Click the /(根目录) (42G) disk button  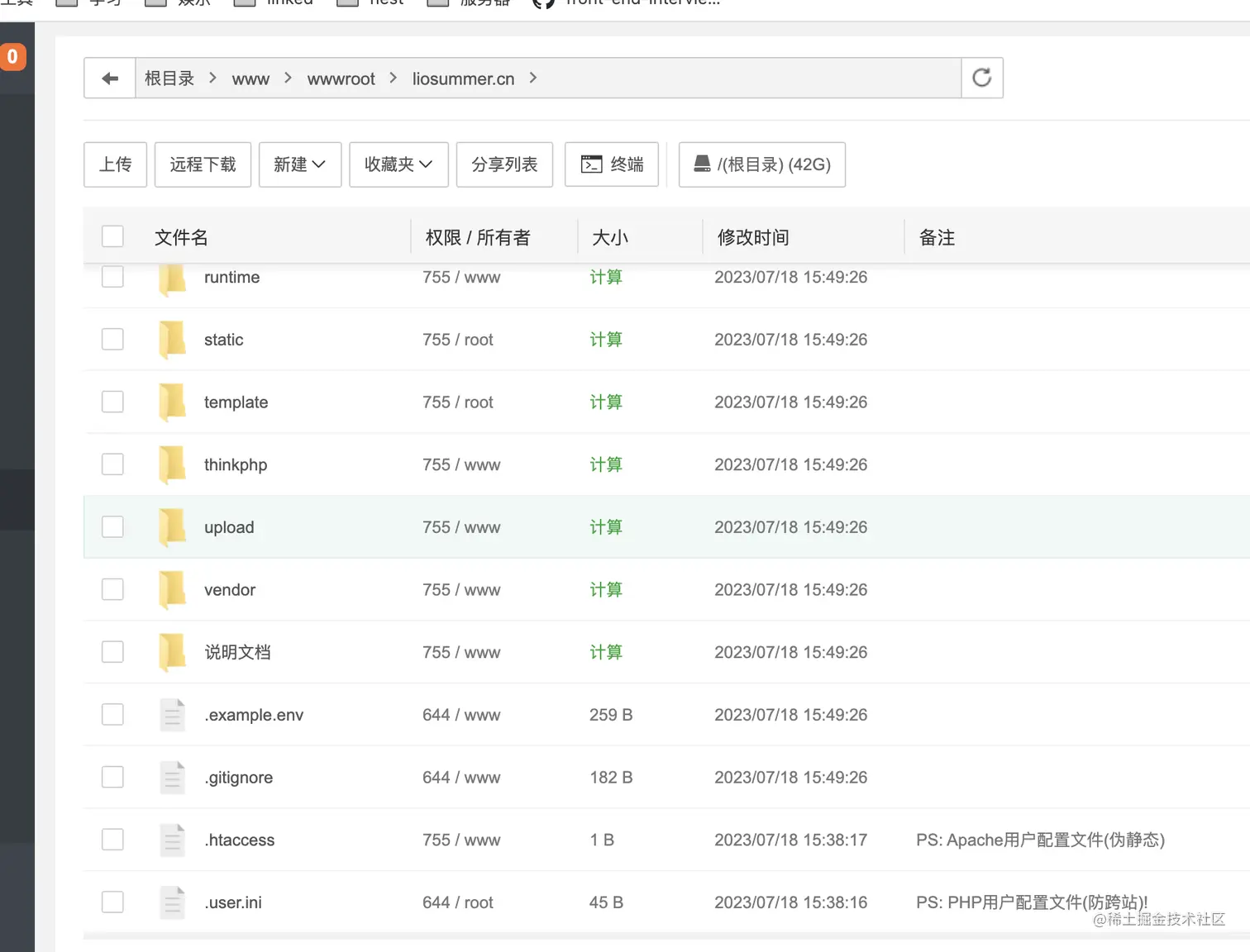point(761,164)
